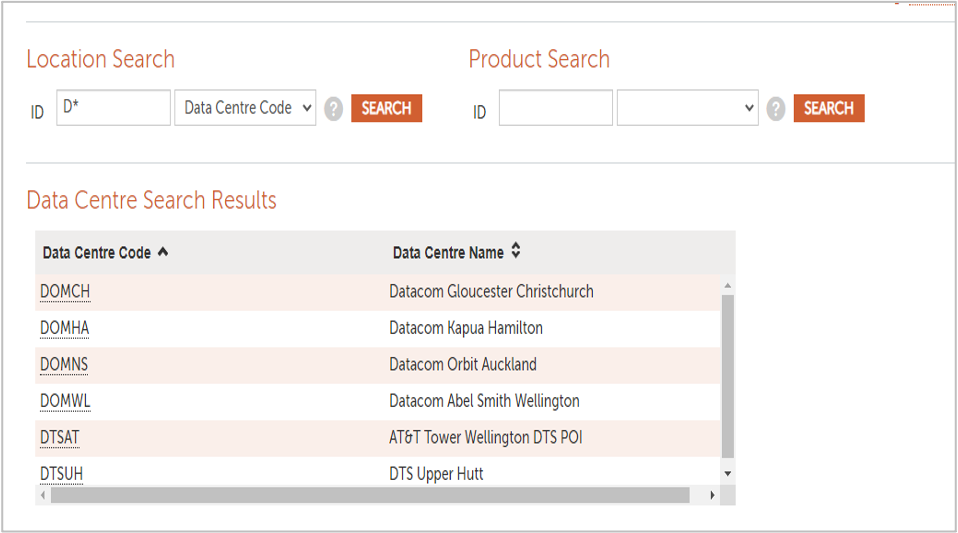Open the DOMCH data centre link
The width and height of the screenshot is (958, 533).
pos(65,292)
